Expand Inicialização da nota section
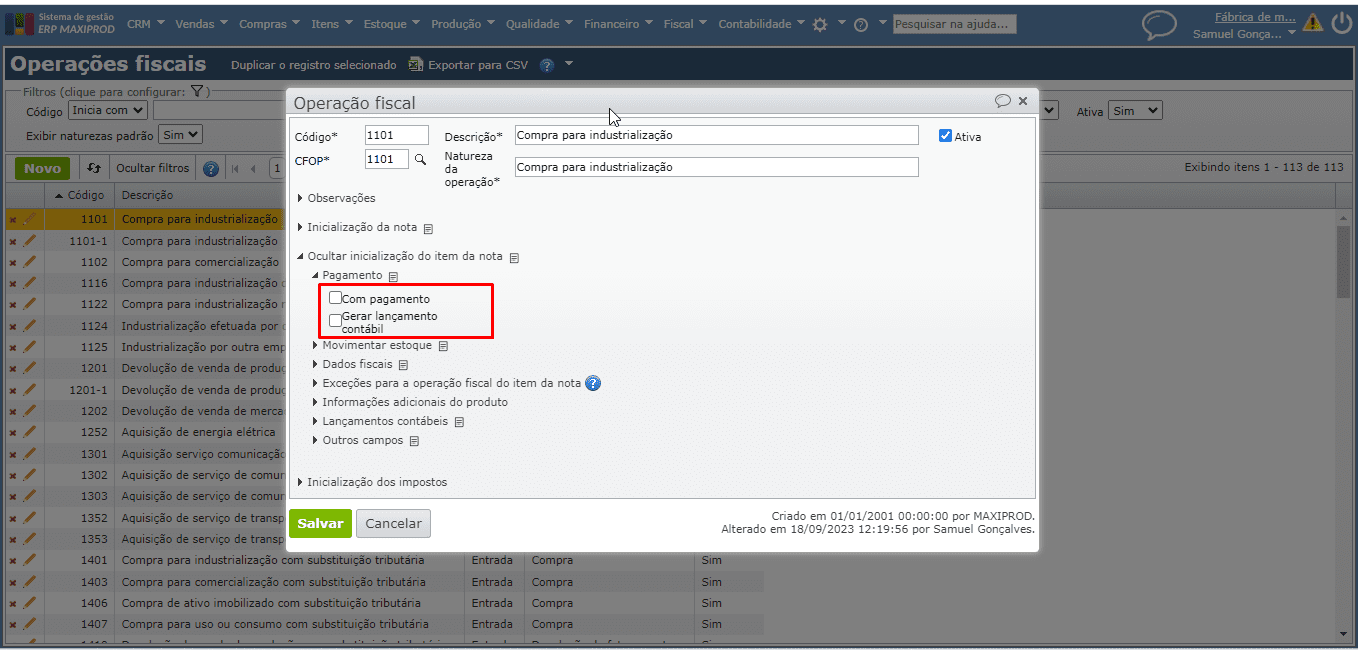 pyautogui.click(x=357, y=227)
